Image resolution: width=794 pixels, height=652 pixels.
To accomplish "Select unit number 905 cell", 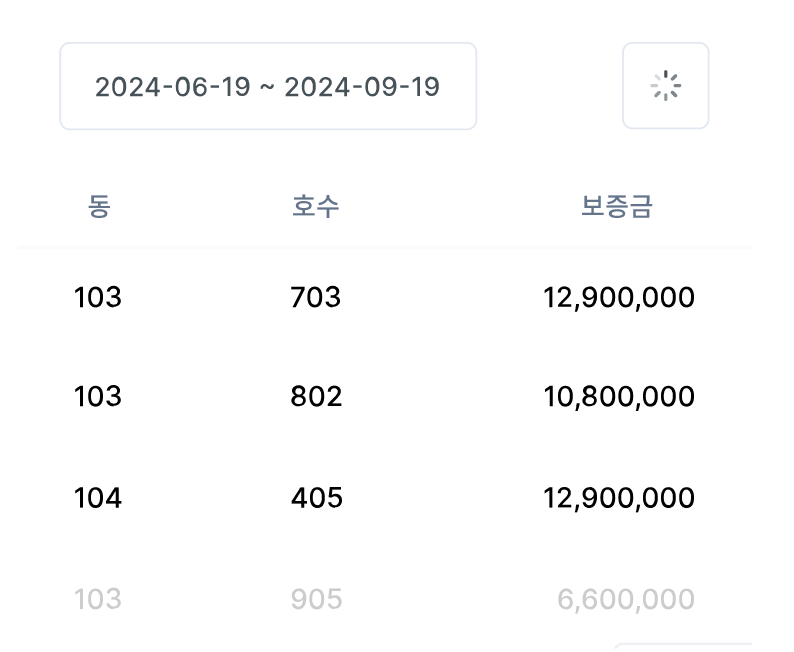I will point(316,599).
